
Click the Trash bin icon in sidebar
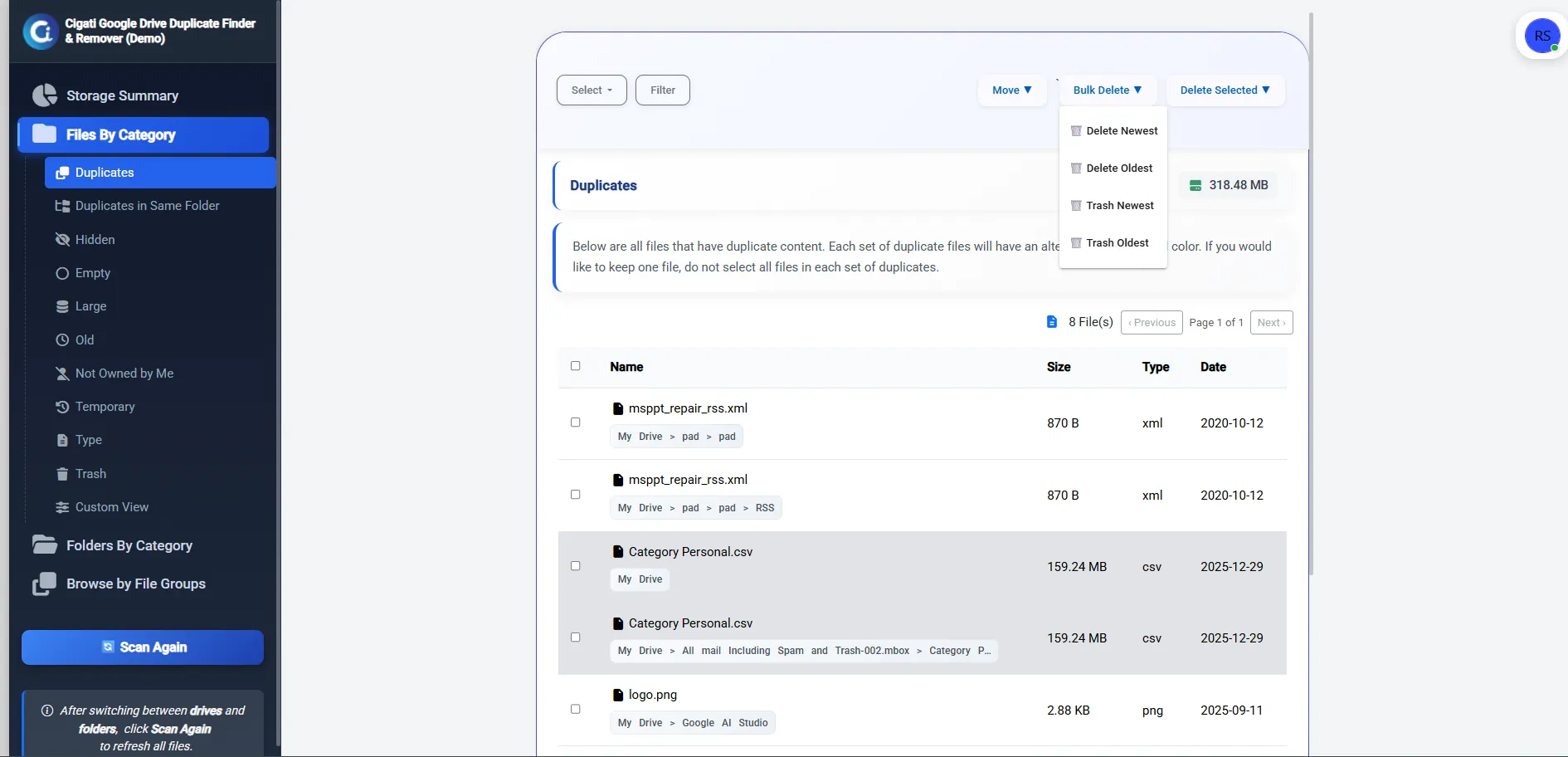62,474
